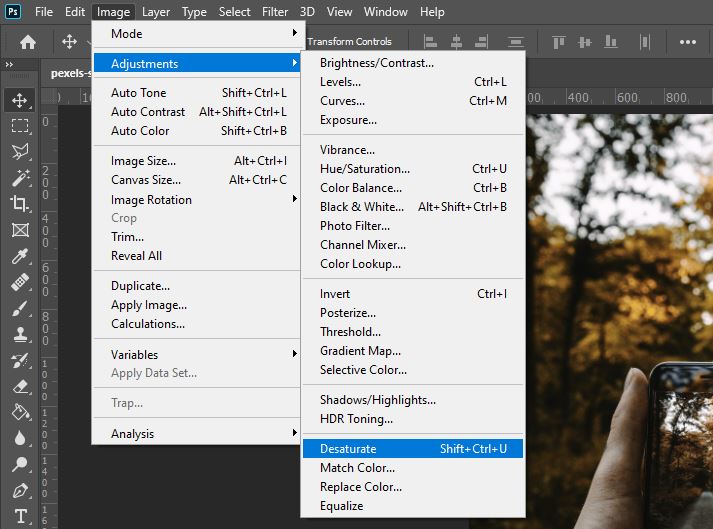
Task: Choose Curves adjustment
Action: [x=413, y=101]
